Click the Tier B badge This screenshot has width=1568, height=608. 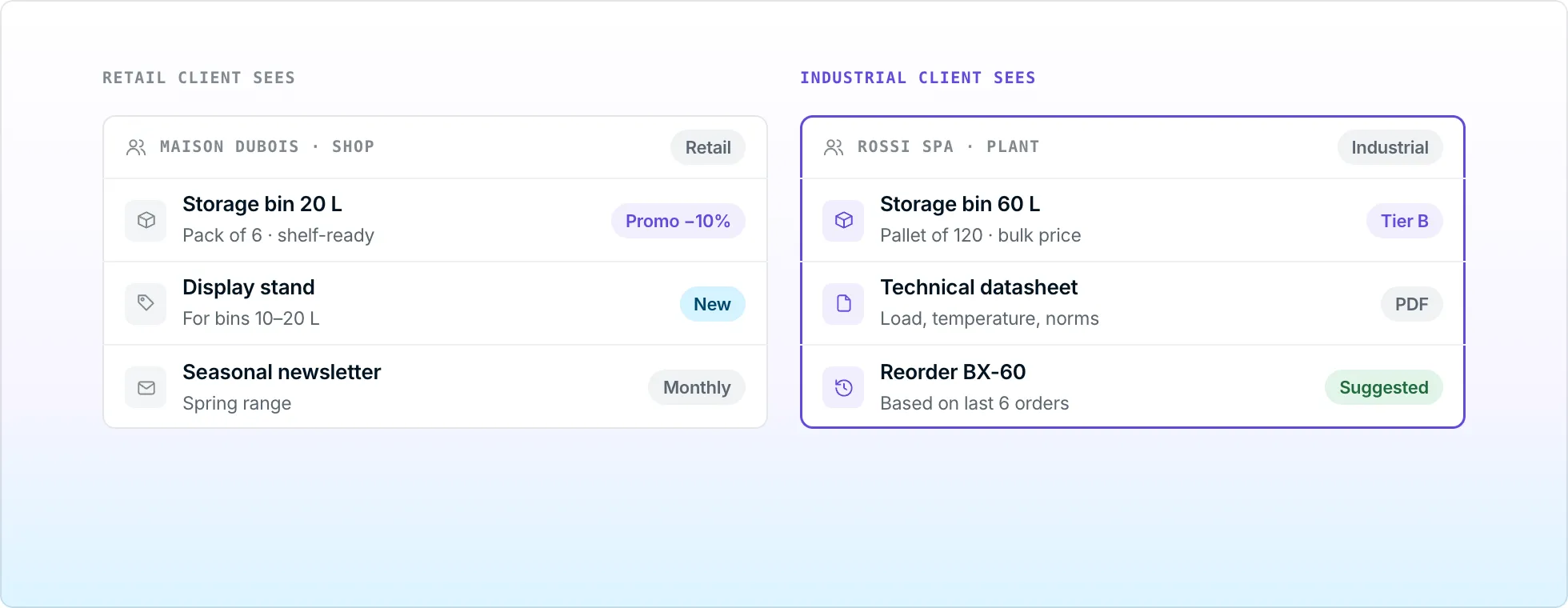pos(1404,221)
